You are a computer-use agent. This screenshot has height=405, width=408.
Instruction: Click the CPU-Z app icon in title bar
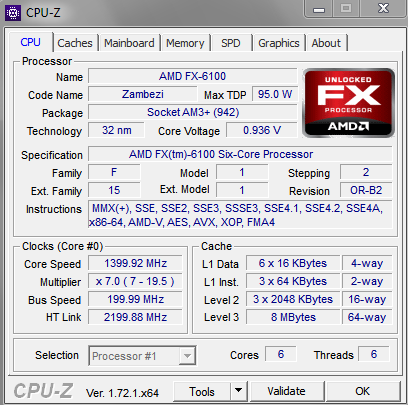[13, 13]
